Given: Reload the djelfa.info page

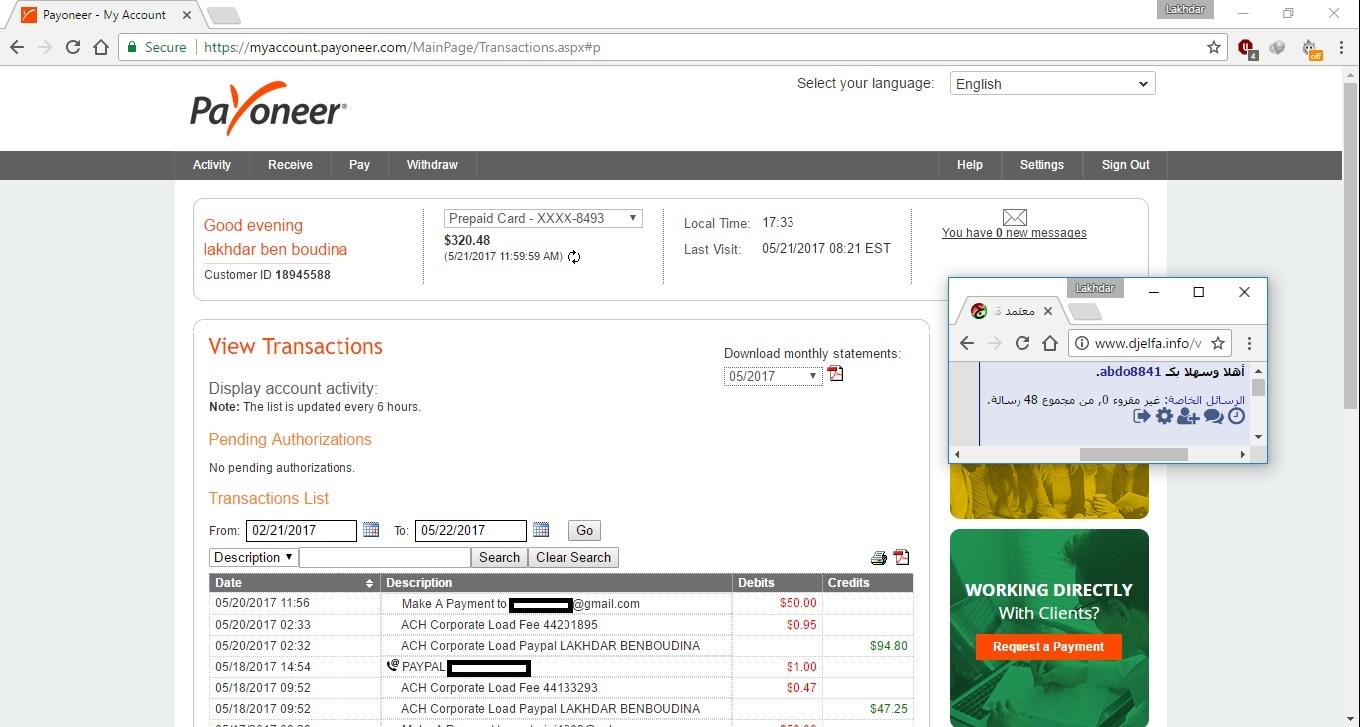Looking at the screenshot, I should tap(1022, 343).
